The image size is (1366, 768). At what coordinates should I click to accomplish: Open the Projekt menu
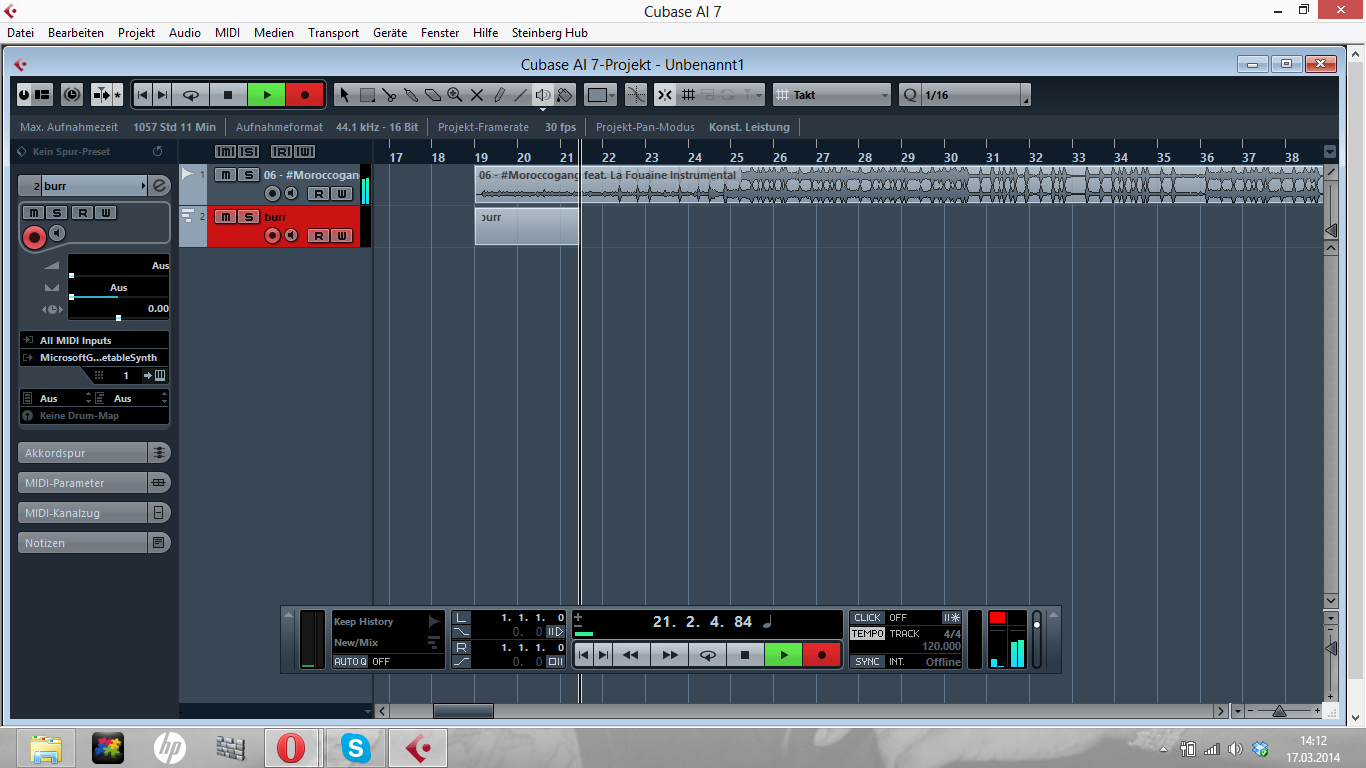pyautogui.click(x=136, y=33)
